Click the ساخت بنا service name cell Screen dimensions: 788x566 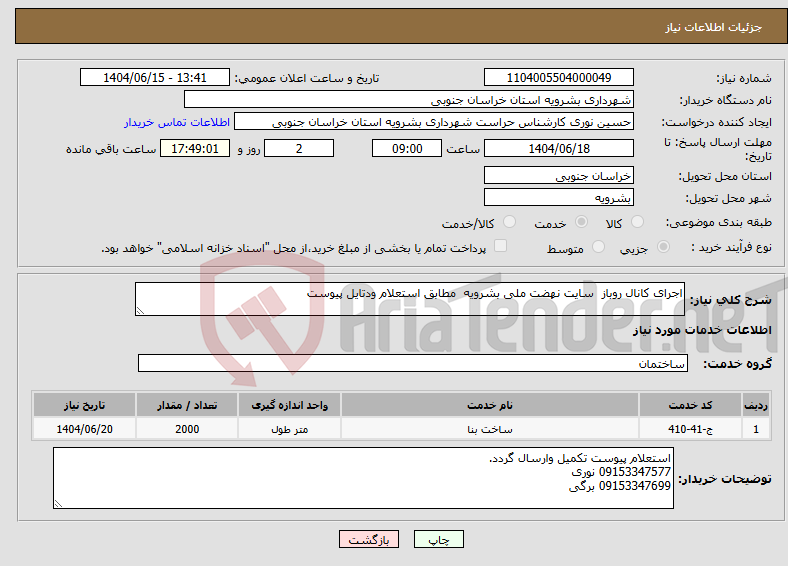[x=490, y=429]
